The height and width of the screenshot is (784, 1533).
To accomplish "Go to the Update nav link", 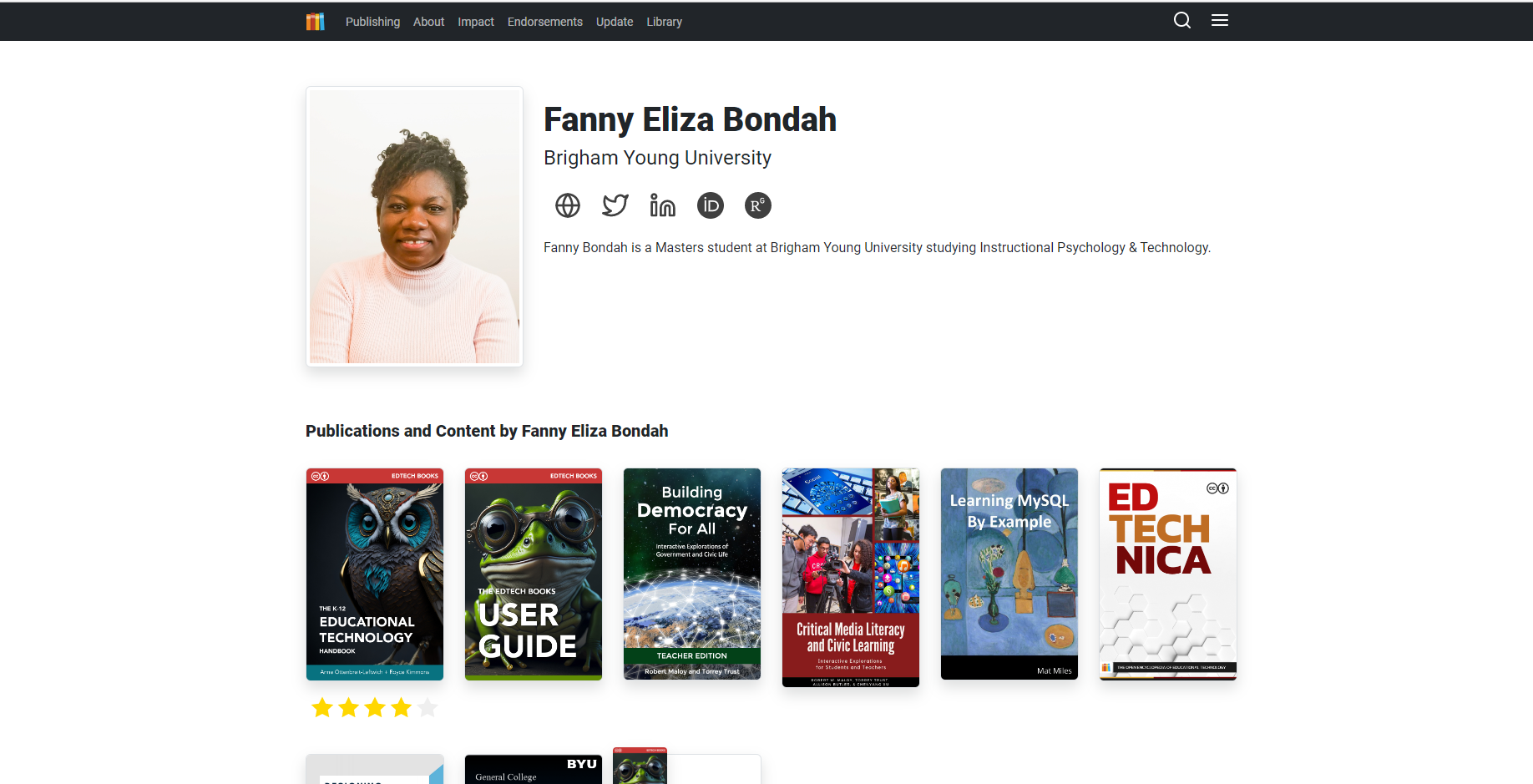I will click(x=615, y=22).
